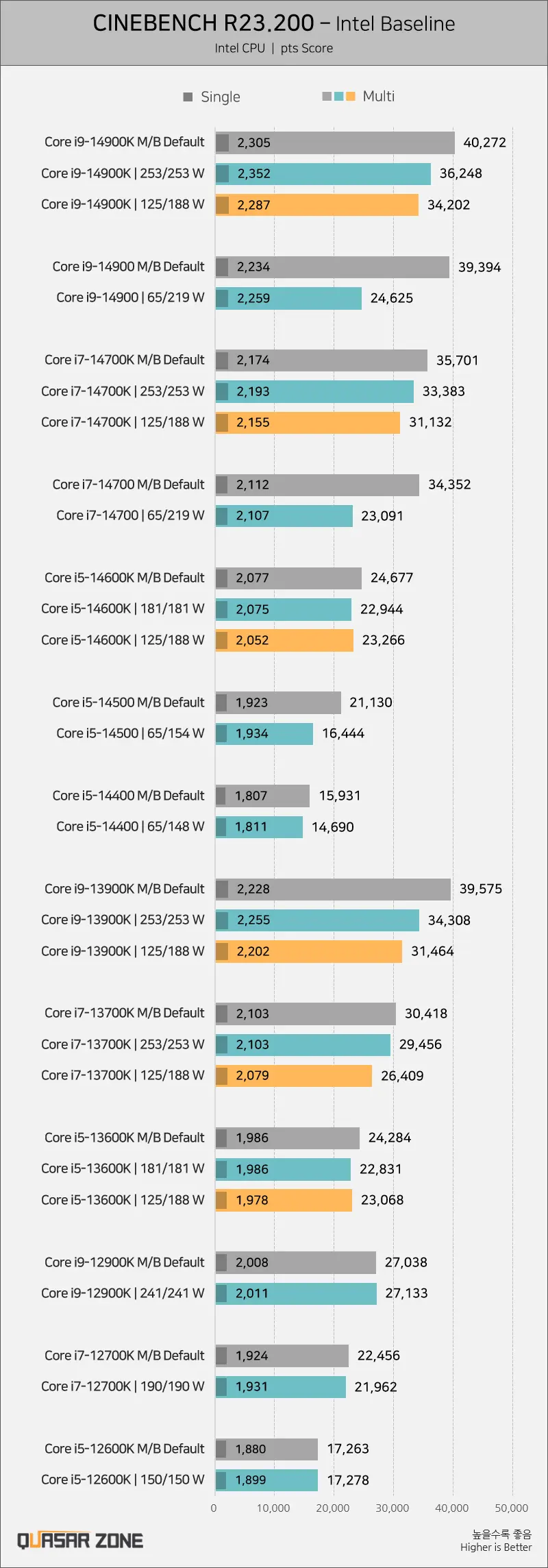548x1568 pixels.
Task: Click the orange Multi legend square
Action: 351,97
